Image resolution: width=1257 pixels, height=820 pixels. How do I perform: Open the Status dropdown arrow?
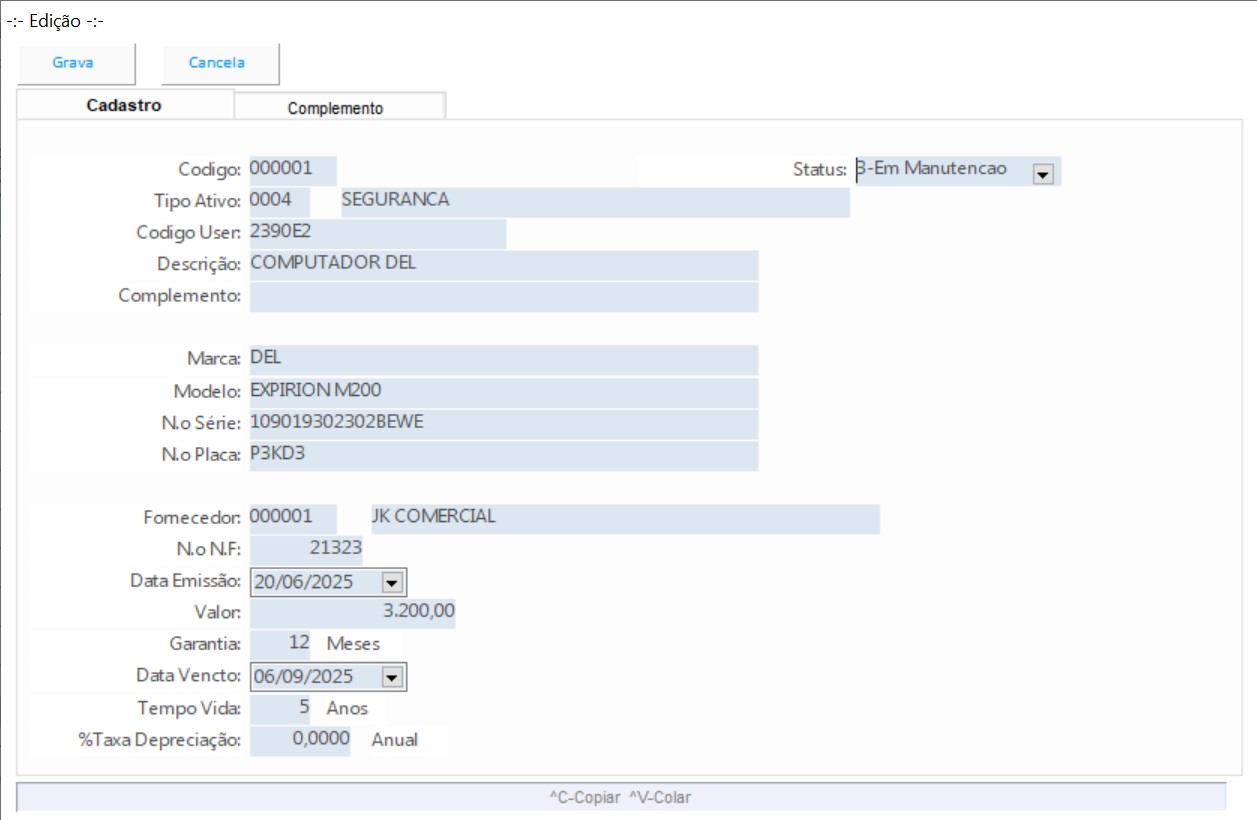pos(1043,174)
